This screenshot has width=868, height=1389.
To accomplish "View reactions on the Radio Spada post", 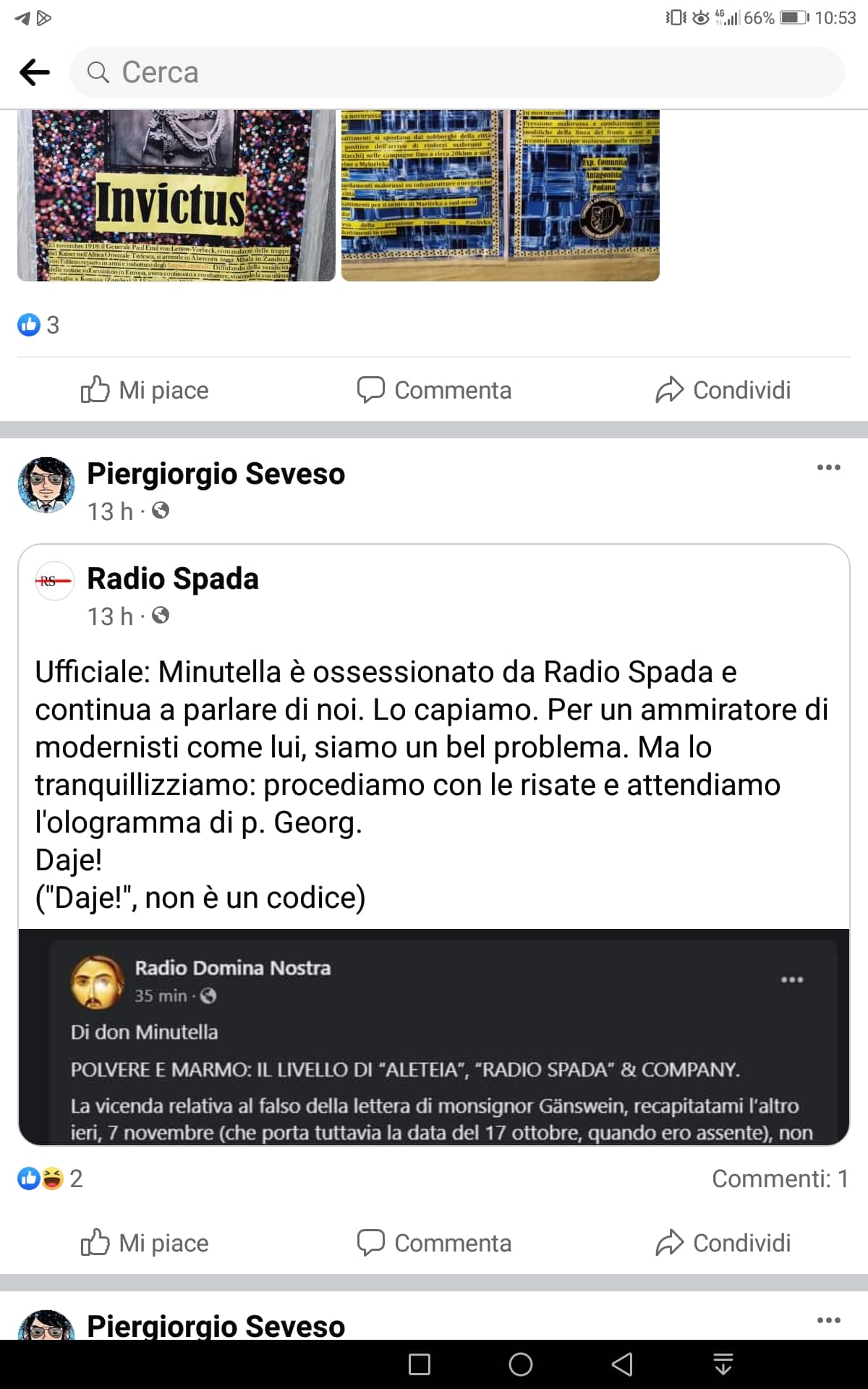I will click(50, 1178).
